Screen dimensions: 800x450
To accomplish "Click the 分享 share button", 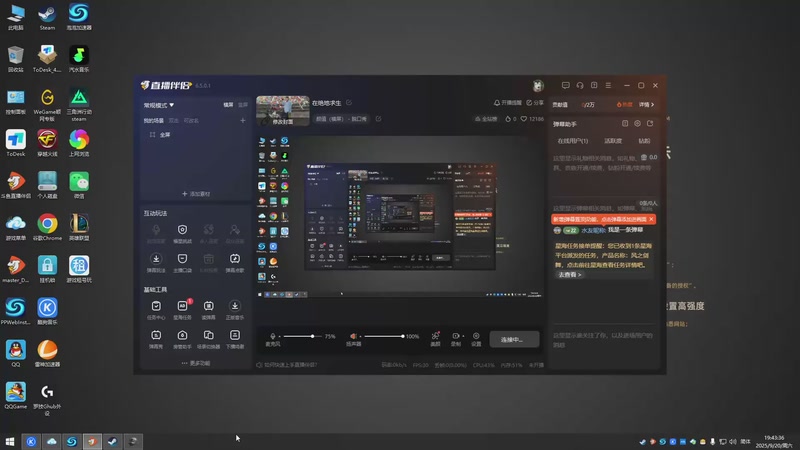I will pyautogui.click(x=535, y=103).
